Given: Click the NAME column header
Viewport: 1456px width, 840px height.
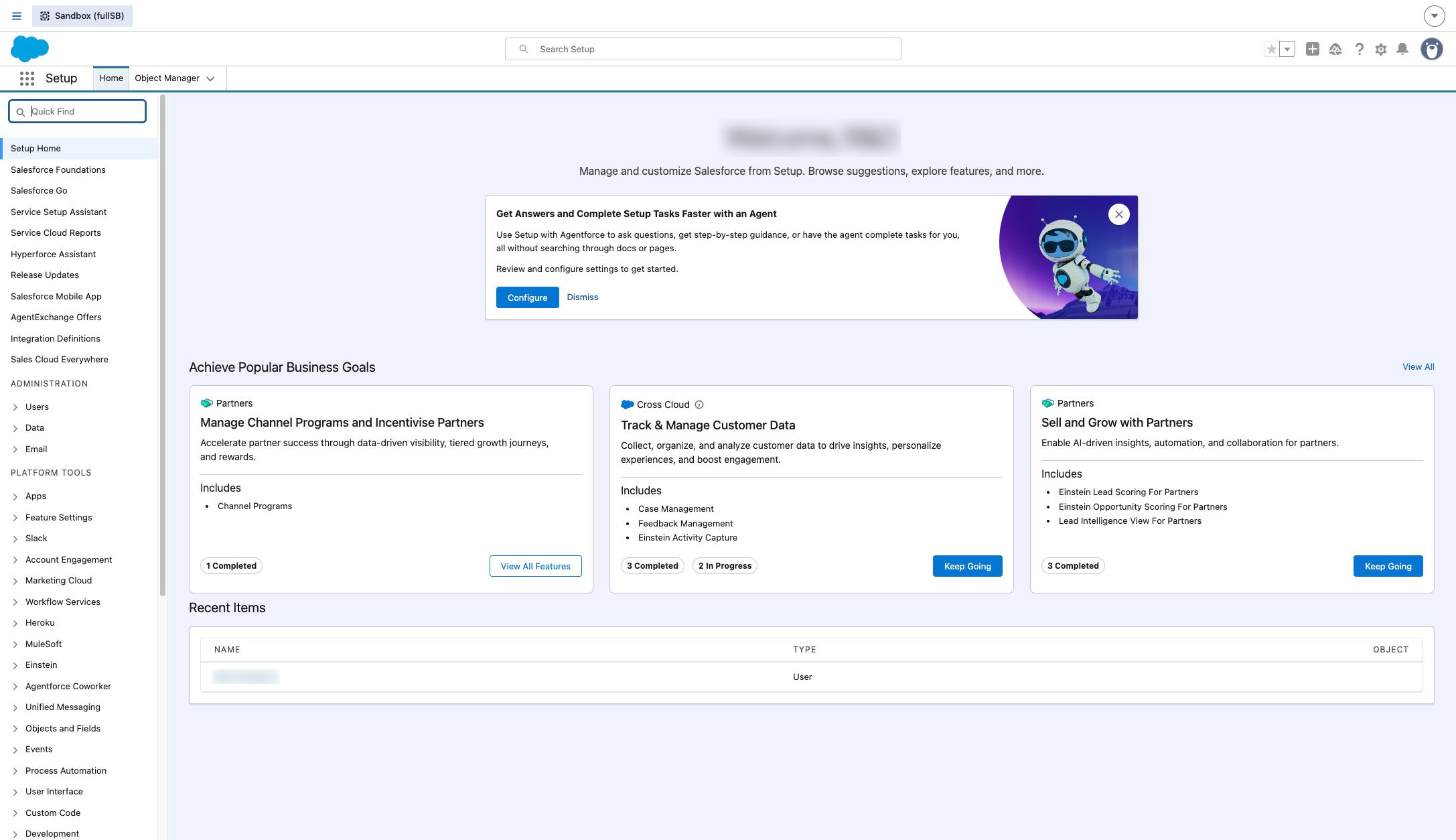Looking at the screenshot, I should coord(227,650).
